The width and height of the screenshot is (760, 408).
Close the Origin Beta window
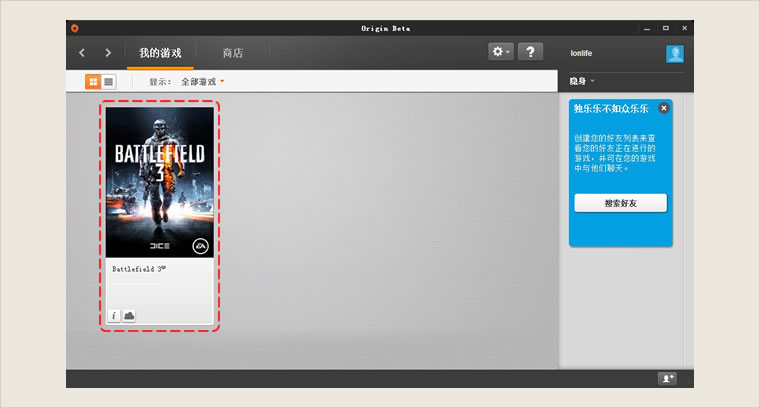click(684, 28)
